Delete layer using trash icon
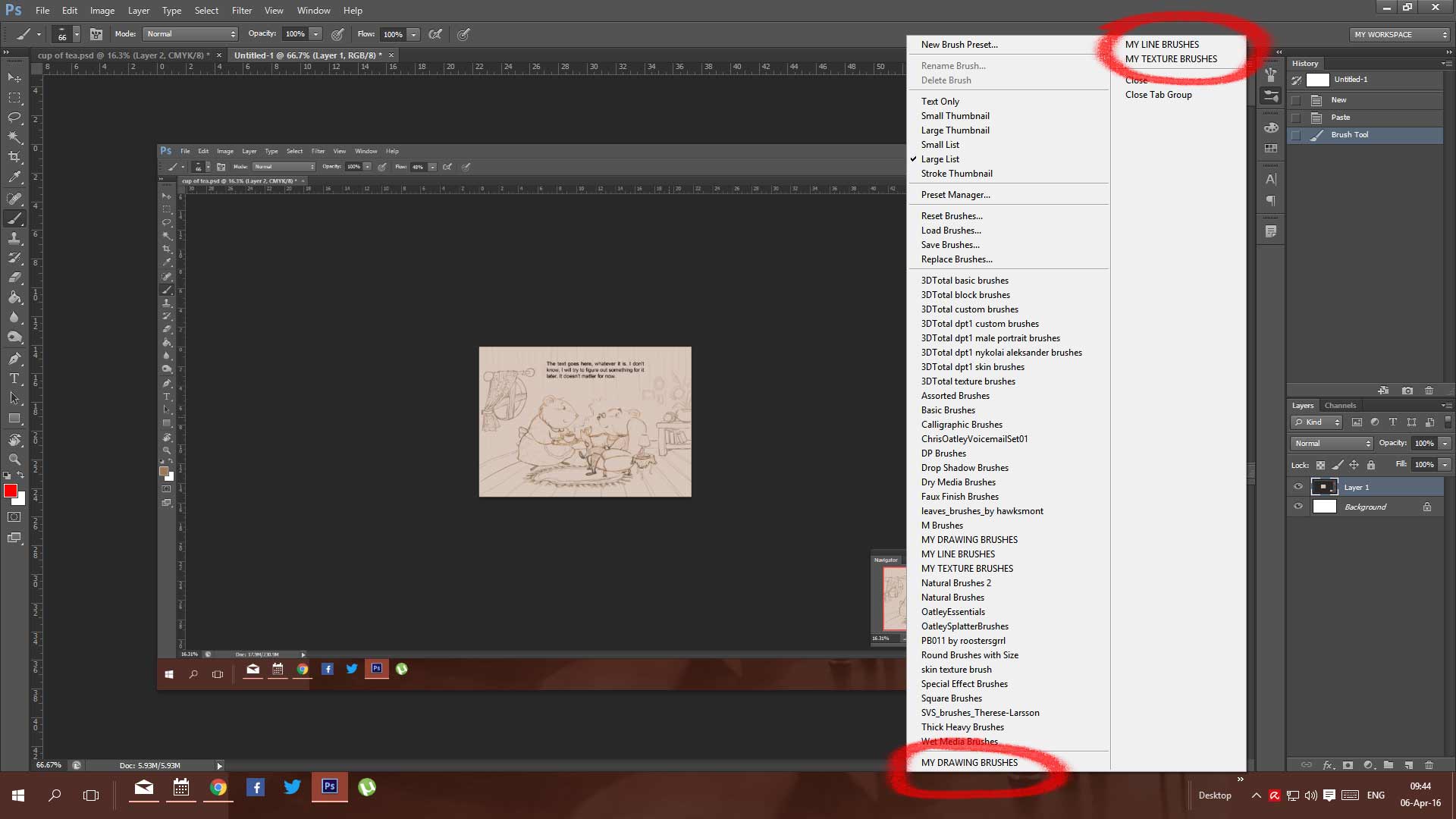The image size is (1456, 819). click(x=1429, y=765)
